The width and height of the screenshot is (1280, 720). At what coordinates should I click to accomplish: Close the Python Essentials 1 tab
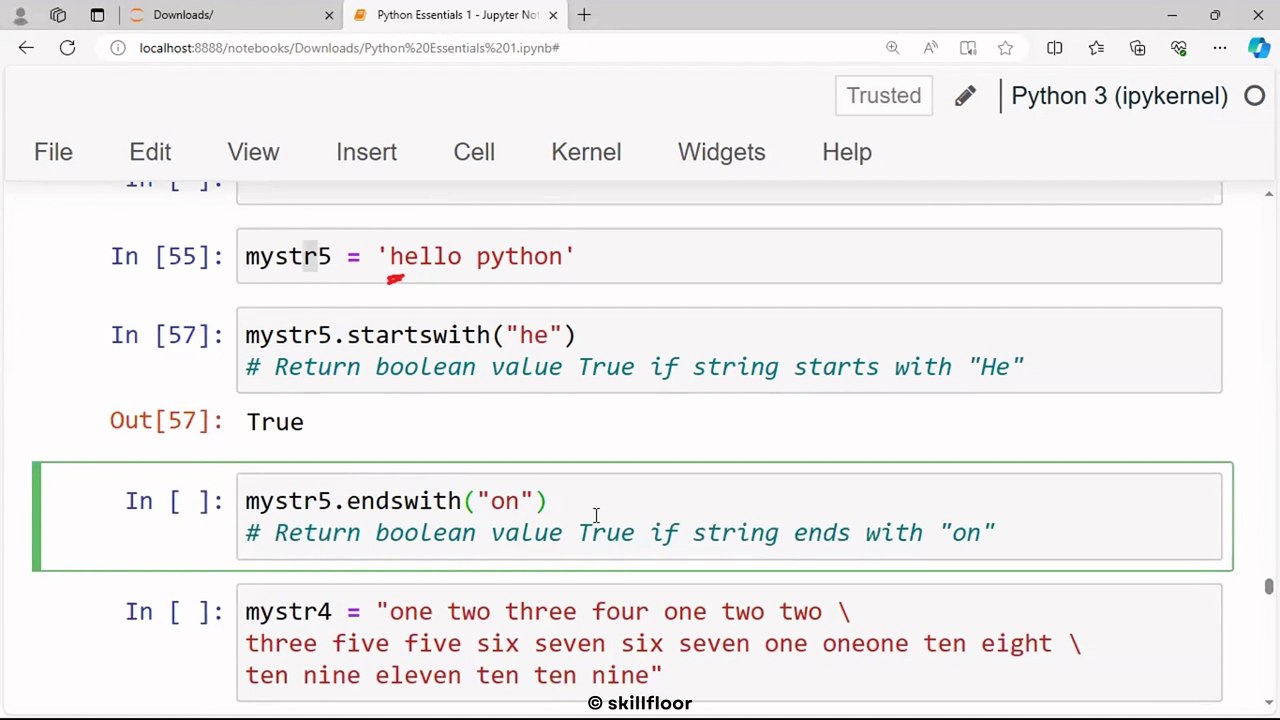point(555,15)
